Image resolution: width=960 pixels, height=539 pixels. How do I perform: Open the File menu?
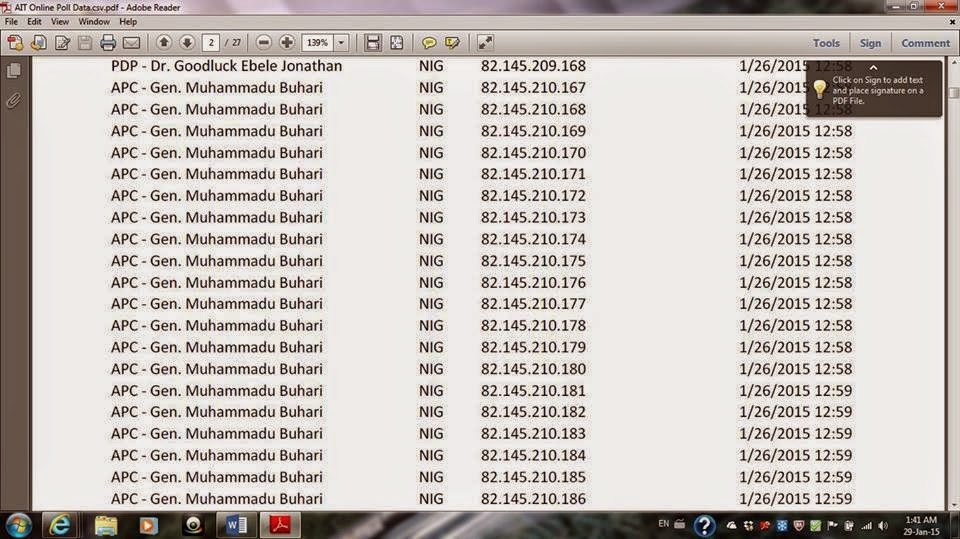(x=11, y=21)
